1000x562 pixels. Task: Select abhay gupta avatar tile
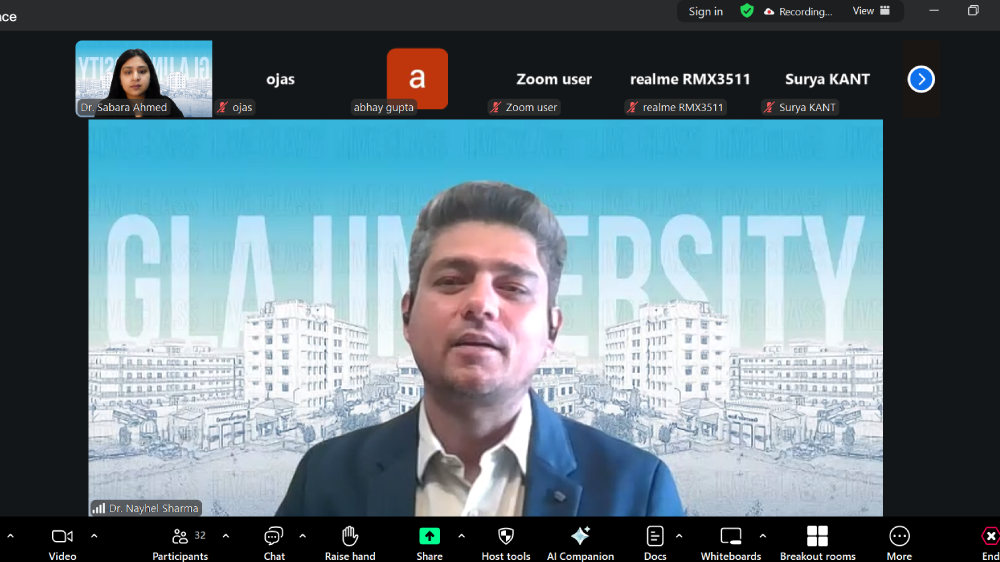point(417,78)
